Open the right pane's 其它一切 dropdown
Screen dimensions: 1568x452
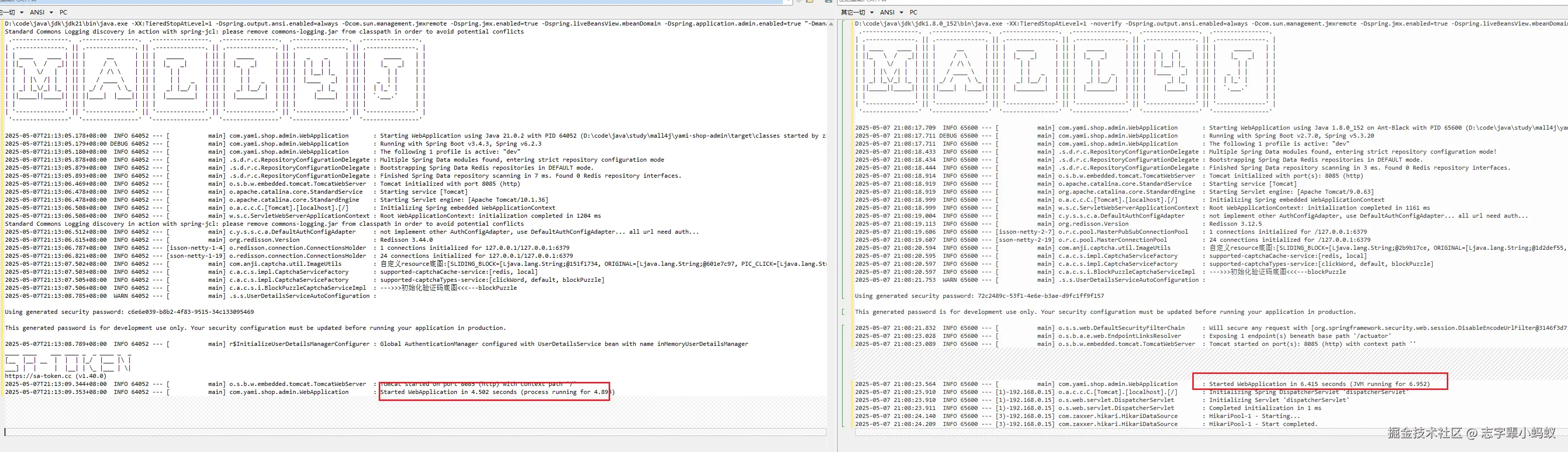857,12
